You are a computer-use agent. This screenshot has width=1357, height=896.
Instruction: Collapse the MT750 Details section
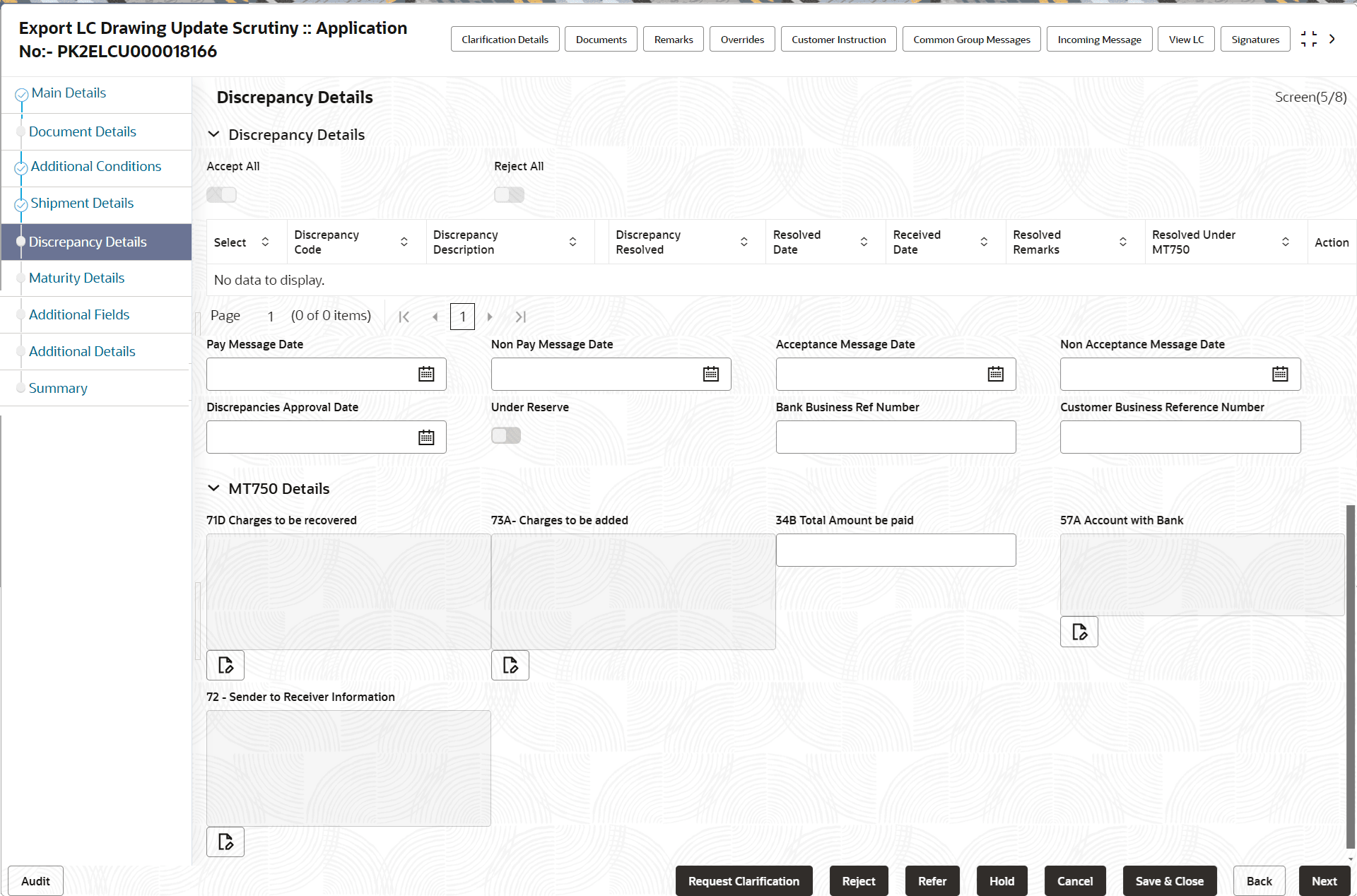pos(214,488)
